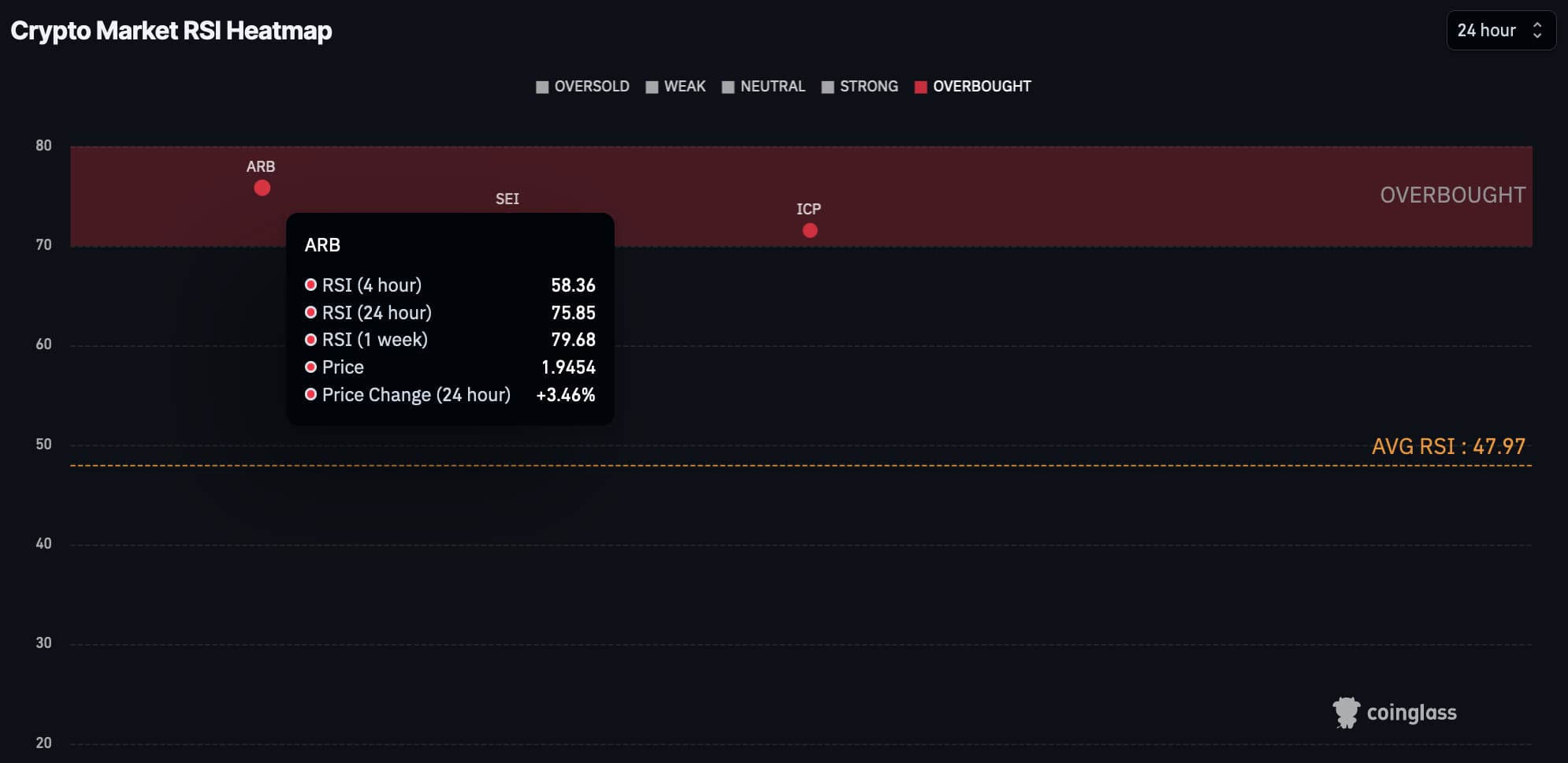Click the red OVERBOUGHT legend swatch
The height and width of the screenshot is (763, 1568).
[x=920, y=87]
